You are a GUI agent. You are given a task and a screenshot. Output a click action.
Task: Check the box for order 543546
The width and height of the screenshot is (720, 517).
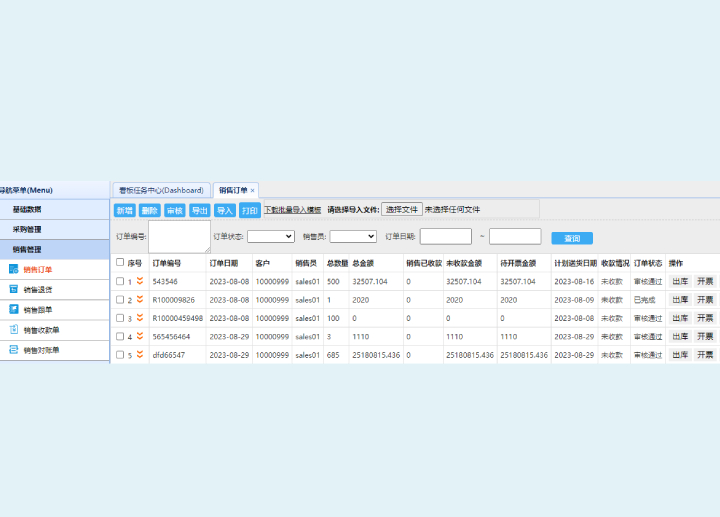pyautogui.click(x=120, y=282)
